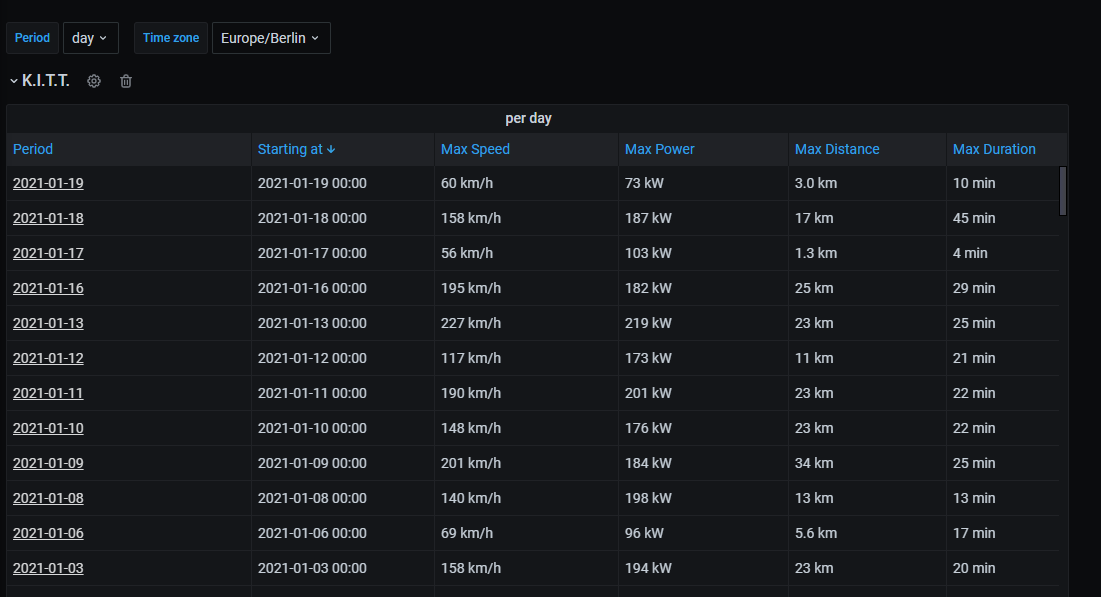Open the 2021-01-18 period link
The image size is (1101, 597).
click(x=48, y=218)
